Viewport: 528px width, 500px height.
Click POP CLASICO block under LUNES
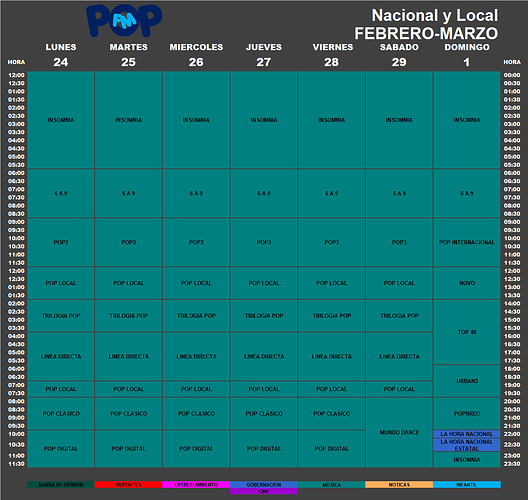[61, 413]
